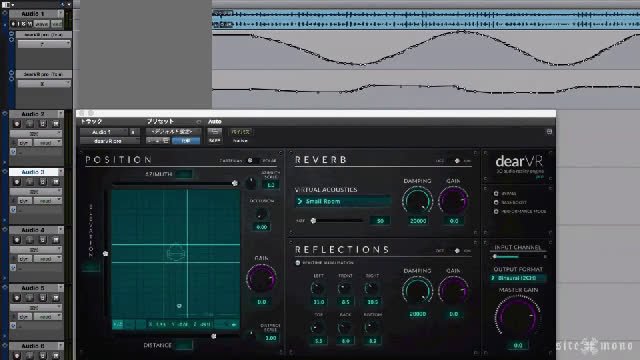Click the source position dot in XY pad
The image size is (640, 360).
pyautogui.click(x=179, y=306)
